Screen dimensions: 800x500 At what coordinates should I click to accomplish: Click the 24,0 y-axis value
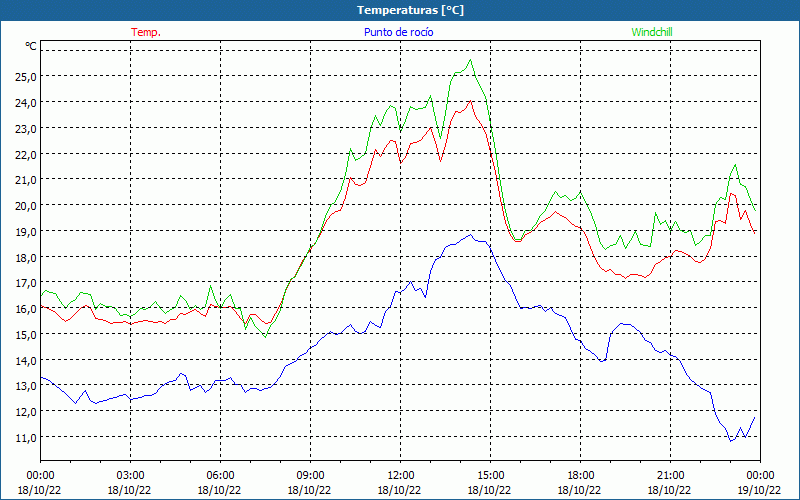click(x=26, y=103)
